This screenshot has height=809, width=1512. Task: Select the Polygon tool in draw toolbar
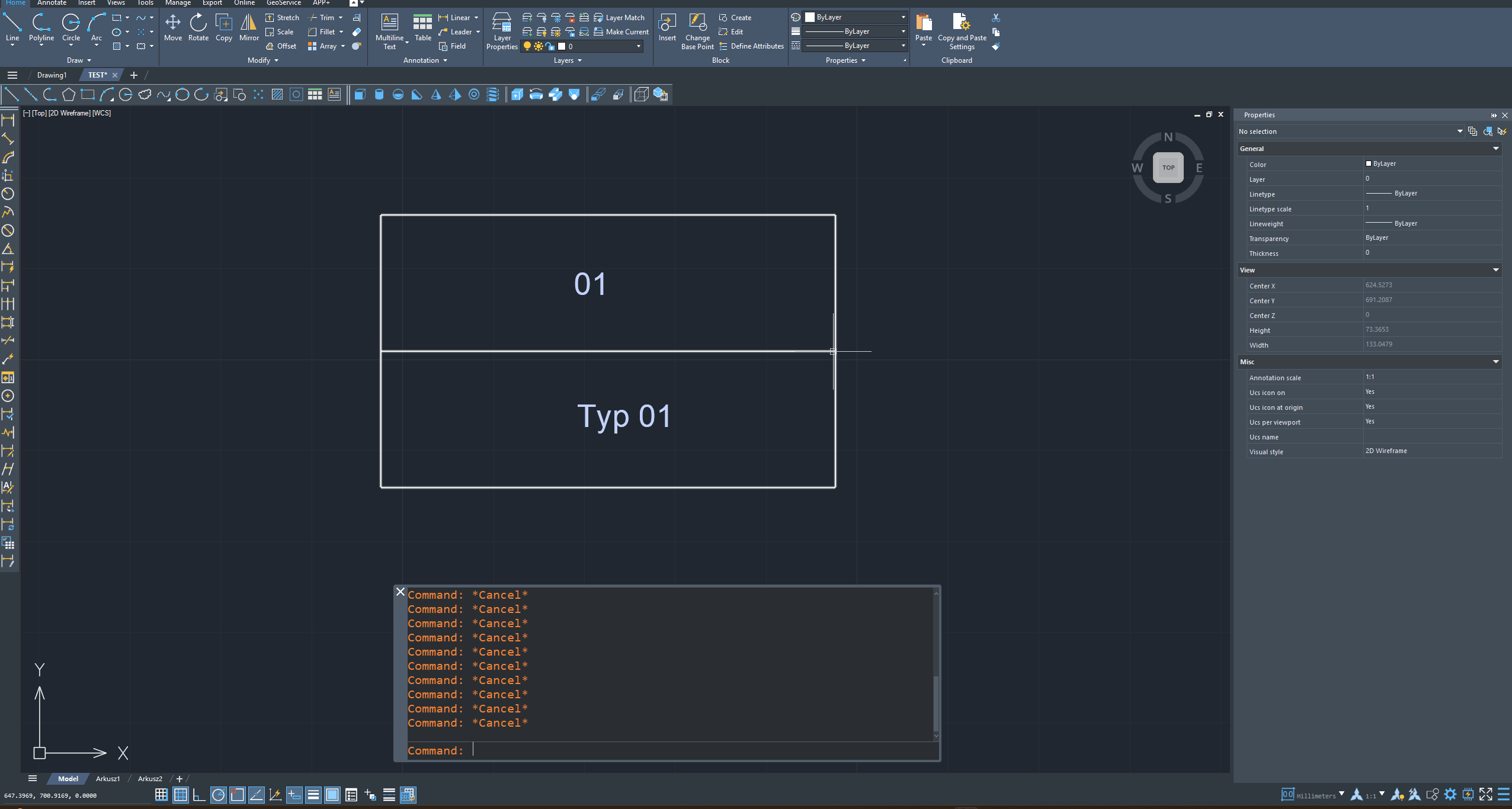(x=69, y=94)
